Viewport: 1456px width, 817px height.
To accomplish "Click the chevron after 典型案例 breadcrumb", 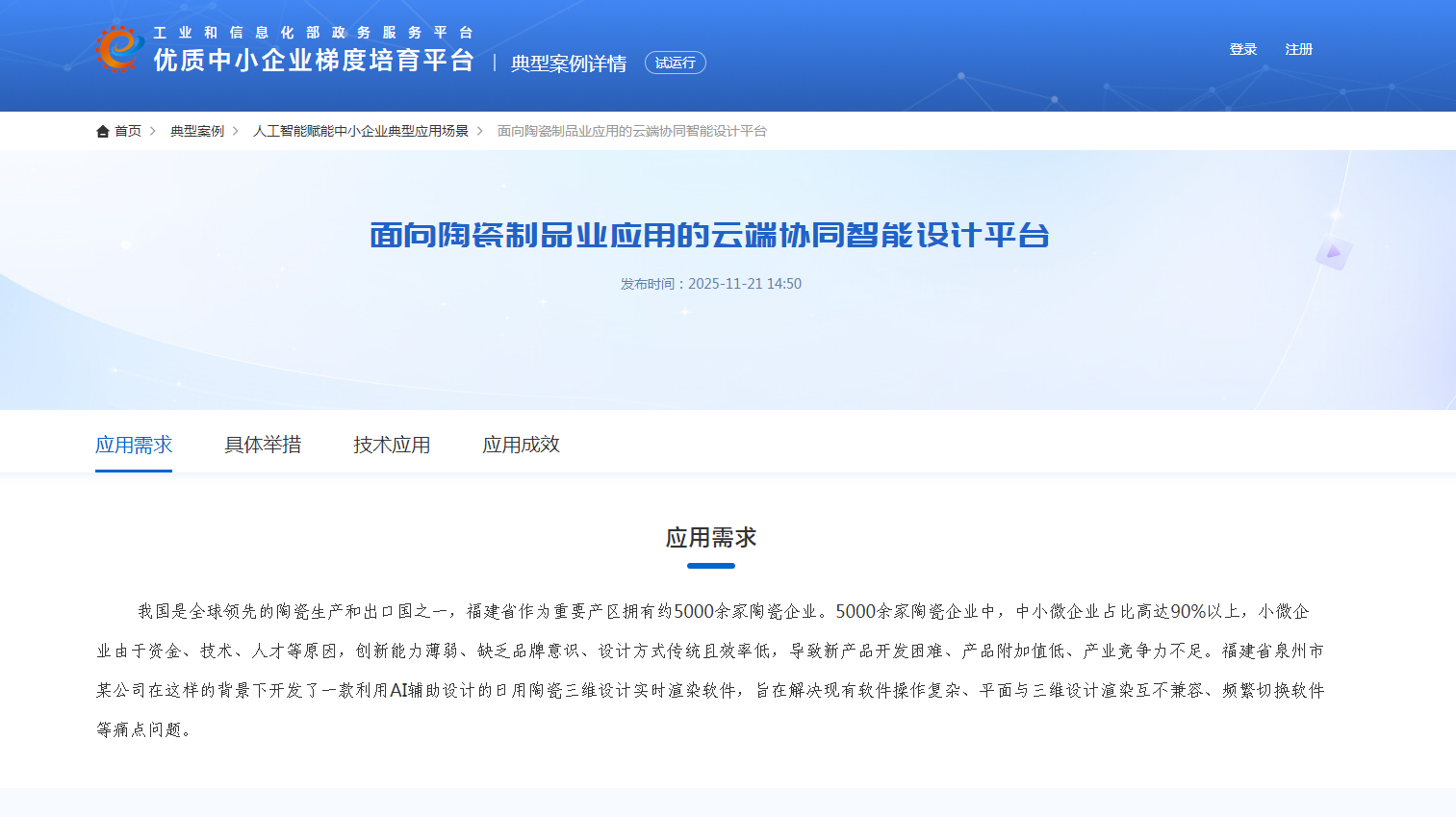I will pyautogui.click(x=238, y=131).
